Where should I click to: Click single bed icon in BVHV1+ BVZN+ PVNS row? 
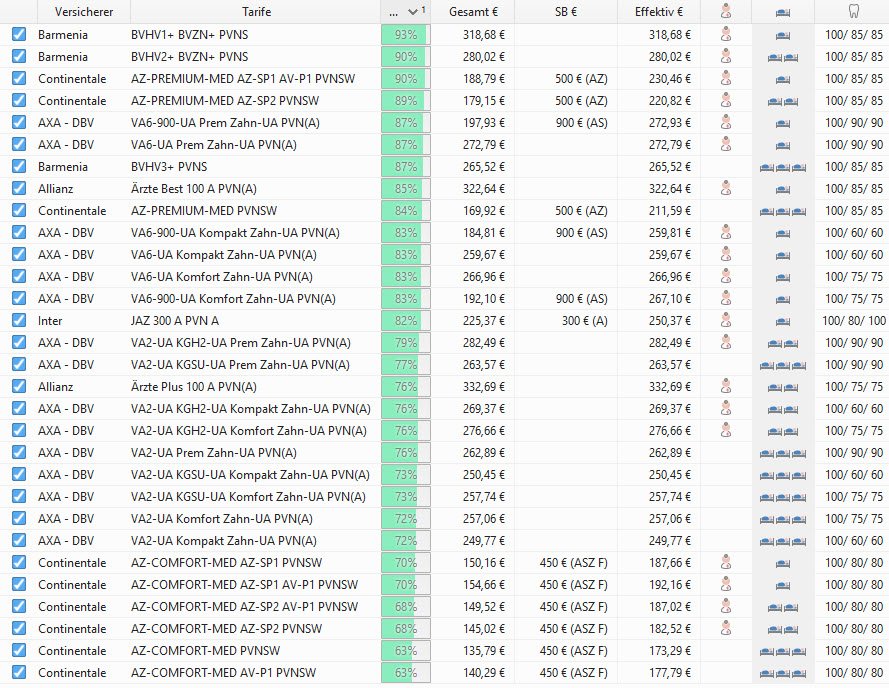(x=783, y=35)
